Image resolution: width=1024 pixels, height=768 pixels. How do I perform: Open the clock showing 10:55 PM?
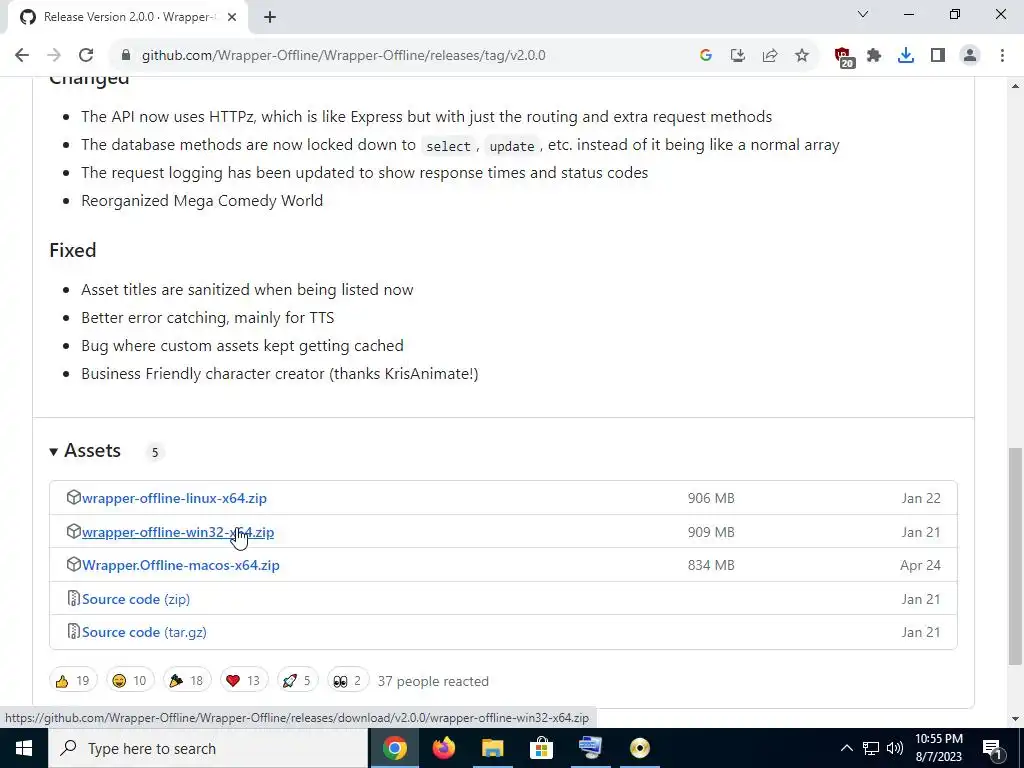938,748
